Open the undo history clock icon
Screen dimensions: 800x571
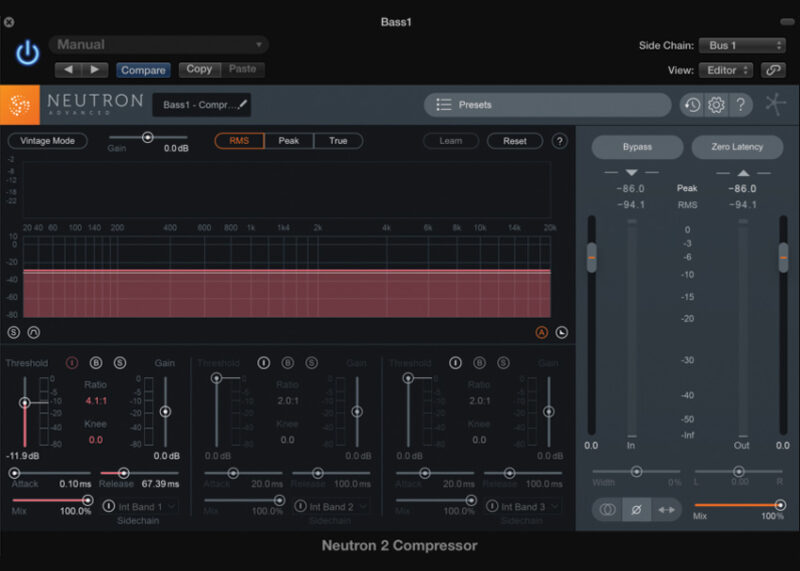click(692, 105)
